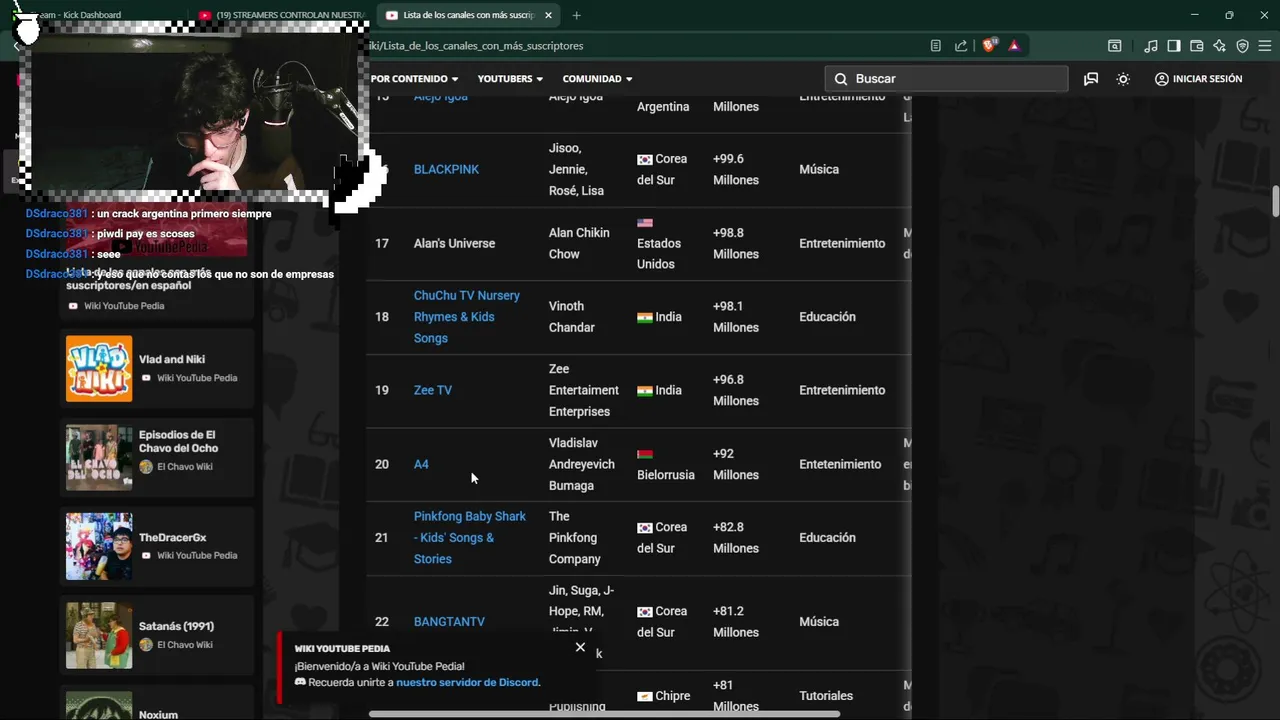
Task: Click the browser address bar URL
Action: point(476,46)
